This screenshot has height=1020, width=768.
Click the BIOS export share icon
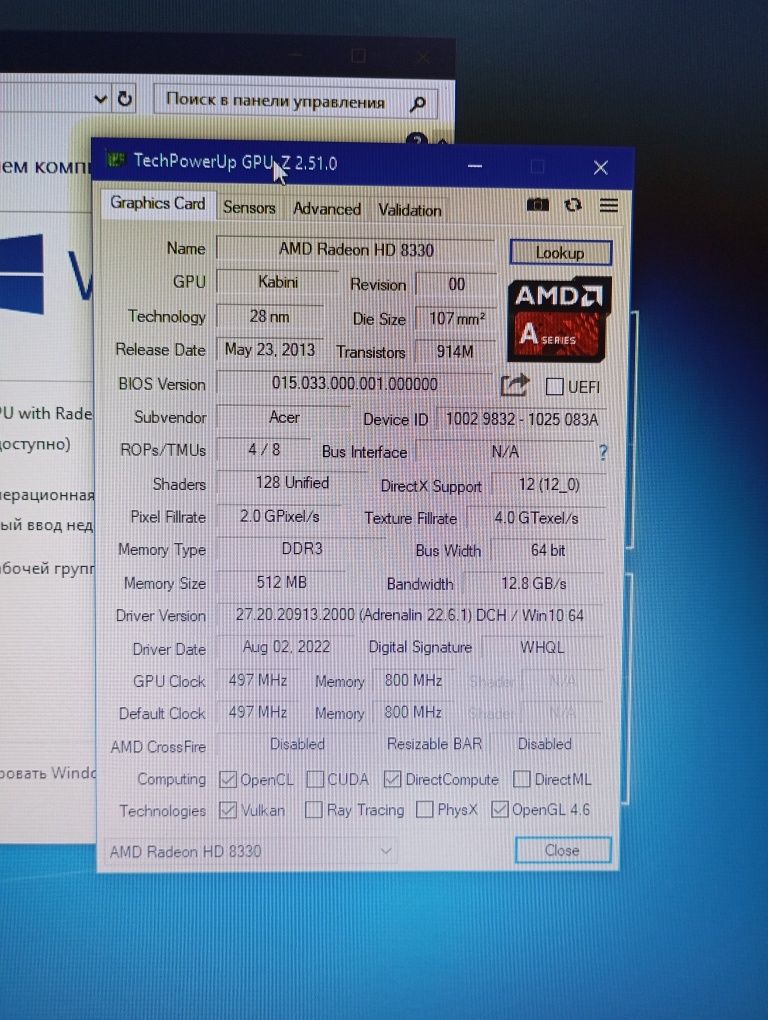(514, 385)
